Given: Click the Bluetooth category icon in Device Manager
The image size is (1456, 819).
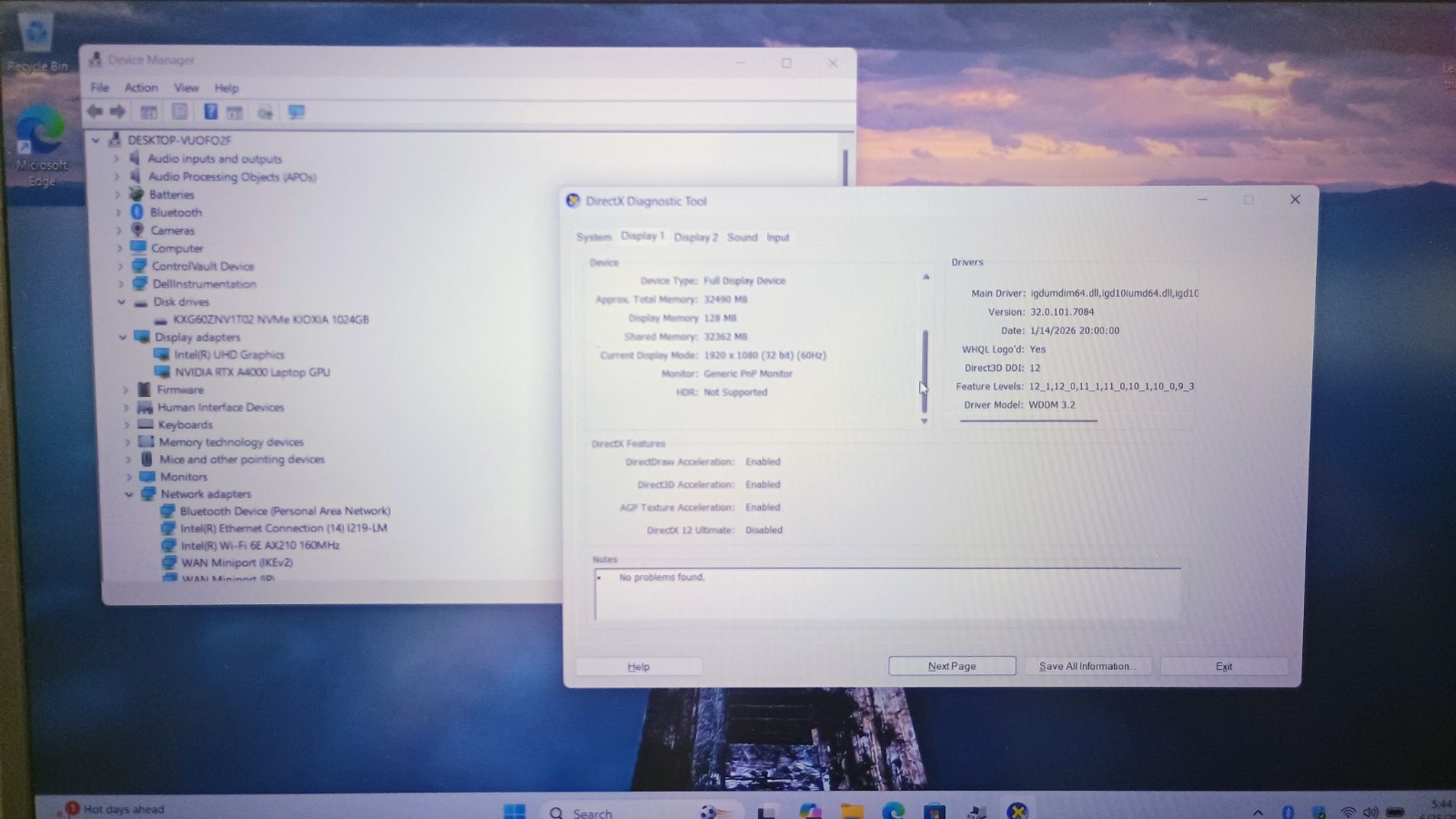Looking at the screenshot, I should tap(137, 212).
